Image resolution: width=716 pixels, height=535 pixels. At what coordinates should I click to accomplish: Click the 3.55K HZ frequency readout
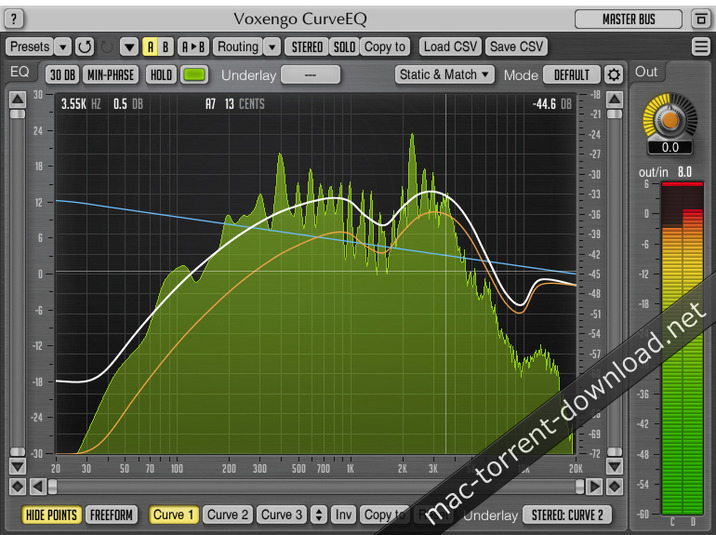[81, 104]
